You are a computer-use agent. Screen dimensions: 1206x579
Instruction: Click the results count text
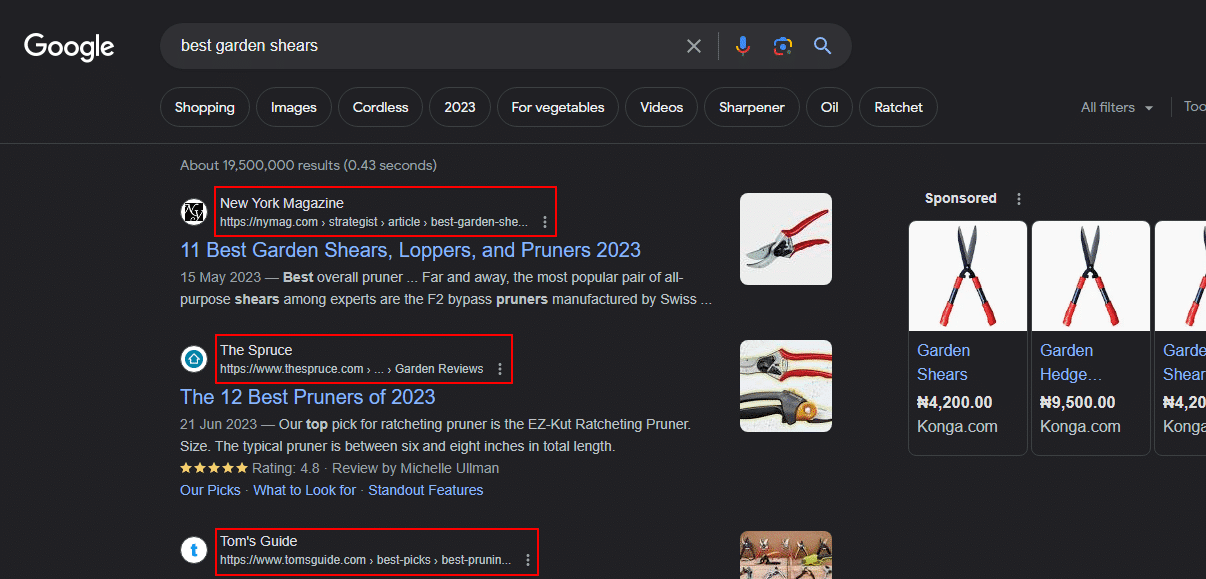pyautogui.click(x=308, y=165)
